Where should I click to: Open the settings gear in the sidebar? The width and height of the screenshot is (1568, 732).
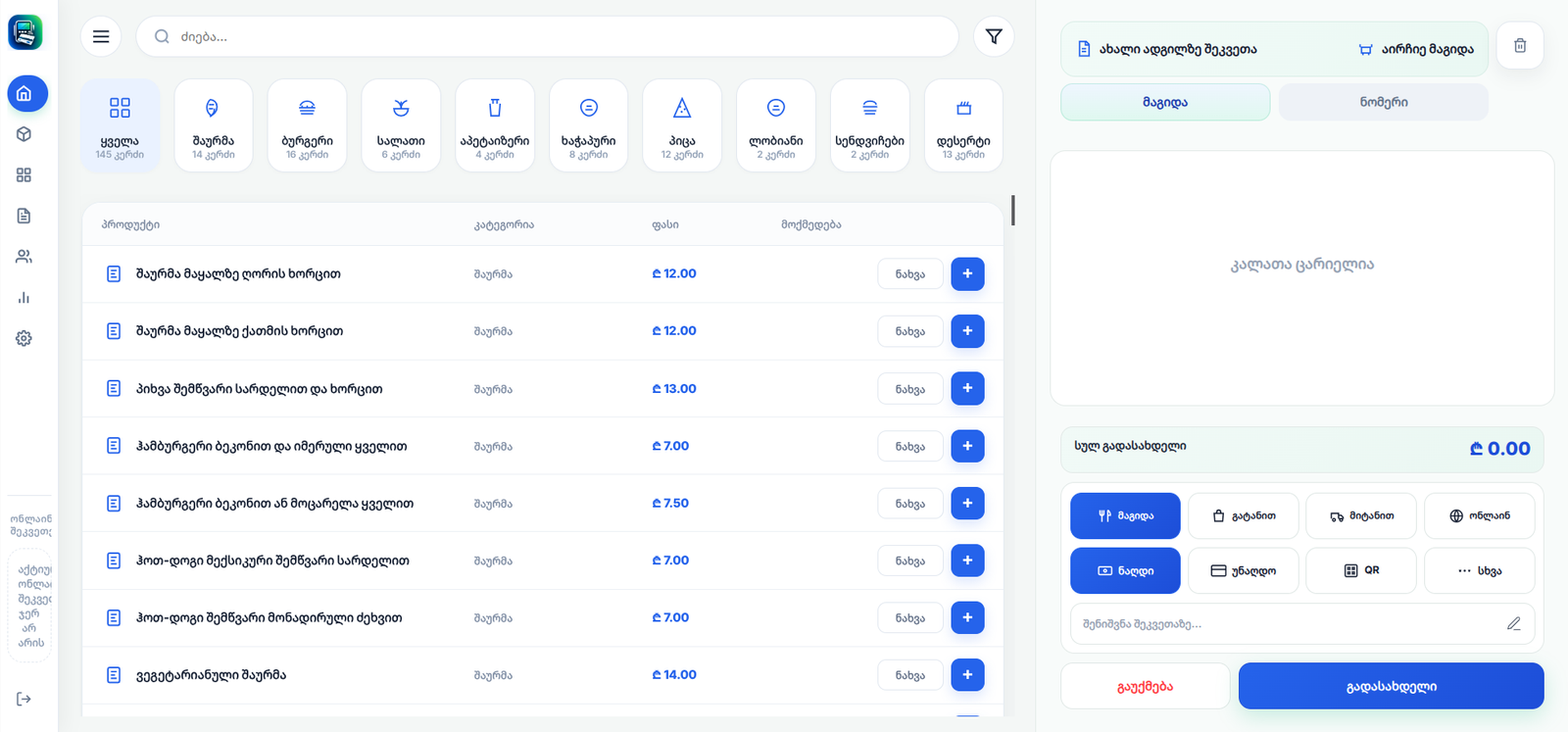[24, 338]
